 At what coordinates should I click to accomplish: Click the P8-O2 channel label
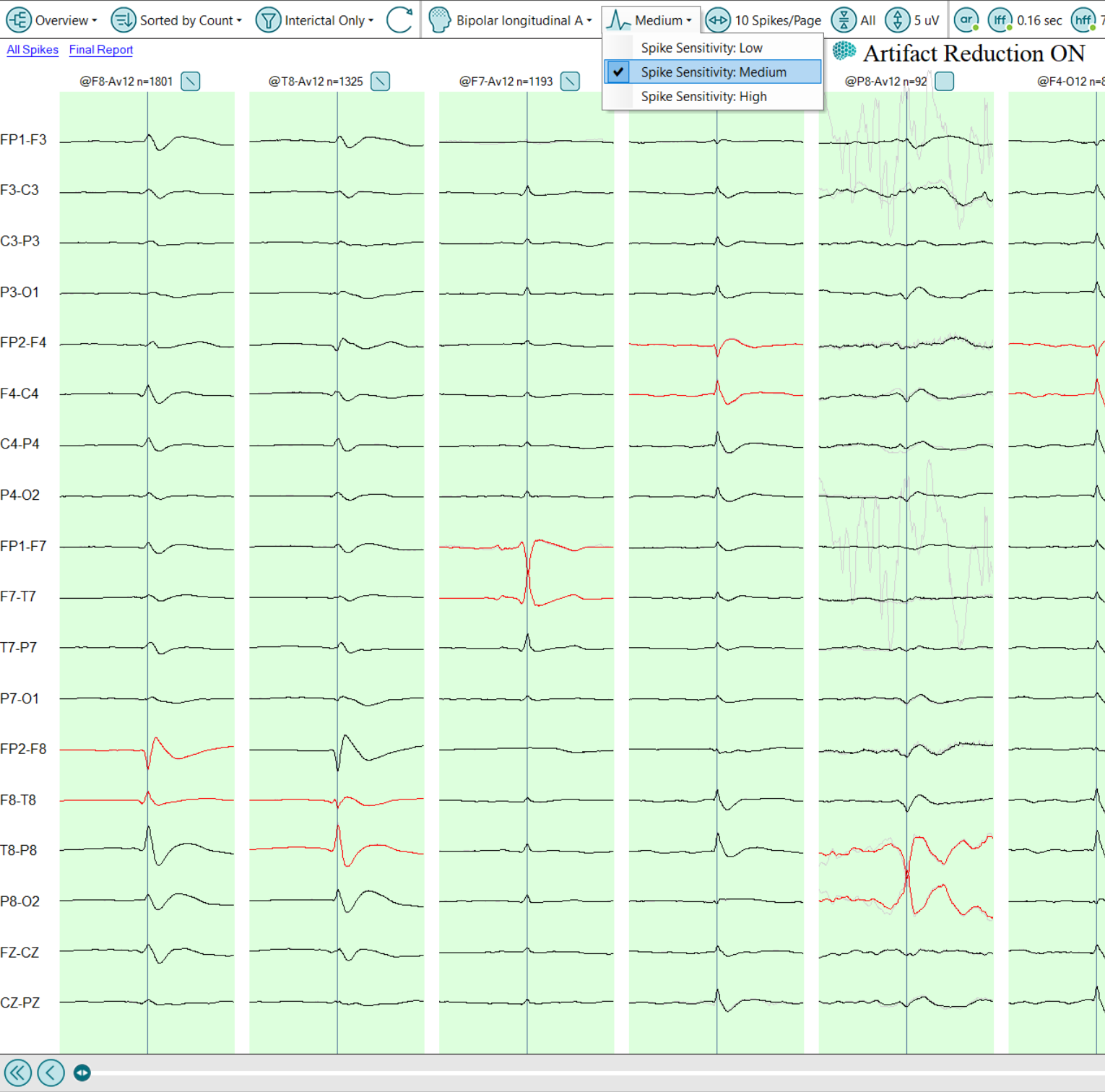pyautogui.click(x=20, y=901)
